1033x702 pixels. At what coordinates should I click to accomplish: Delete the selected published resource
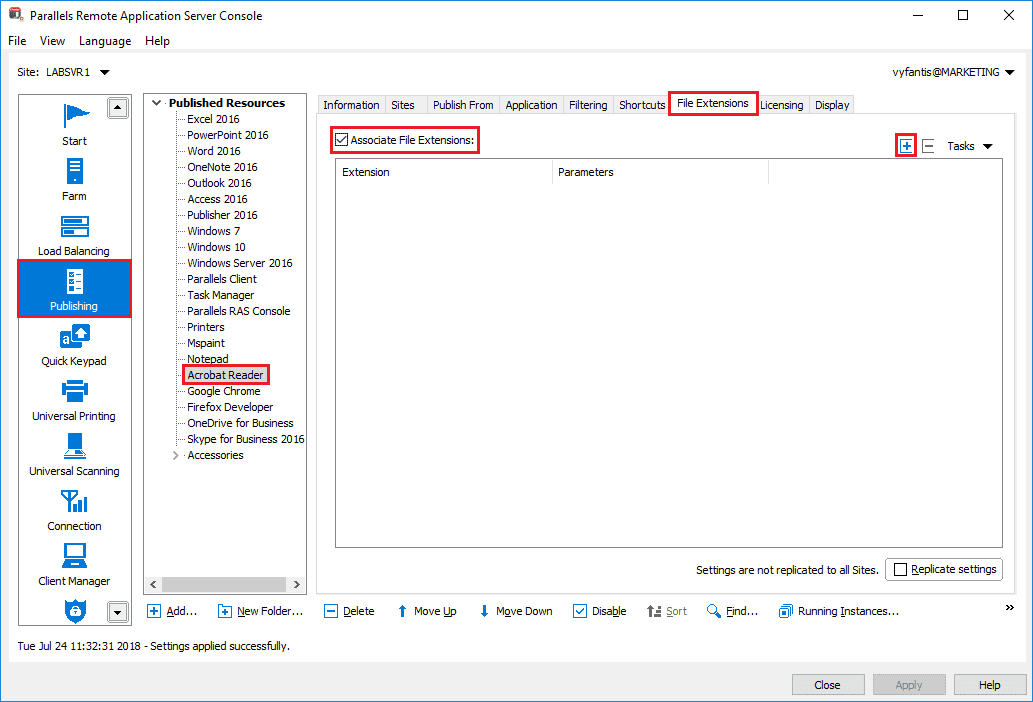point(349,611)
